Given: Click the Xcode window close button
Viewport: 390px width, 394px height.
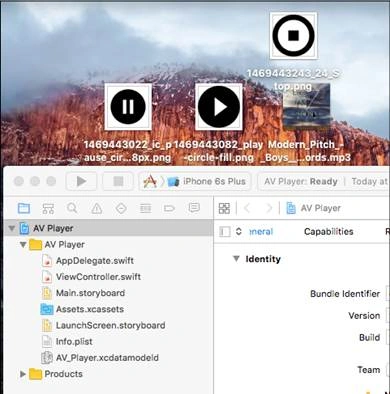Looking at the screenshot, I should 19,181.
